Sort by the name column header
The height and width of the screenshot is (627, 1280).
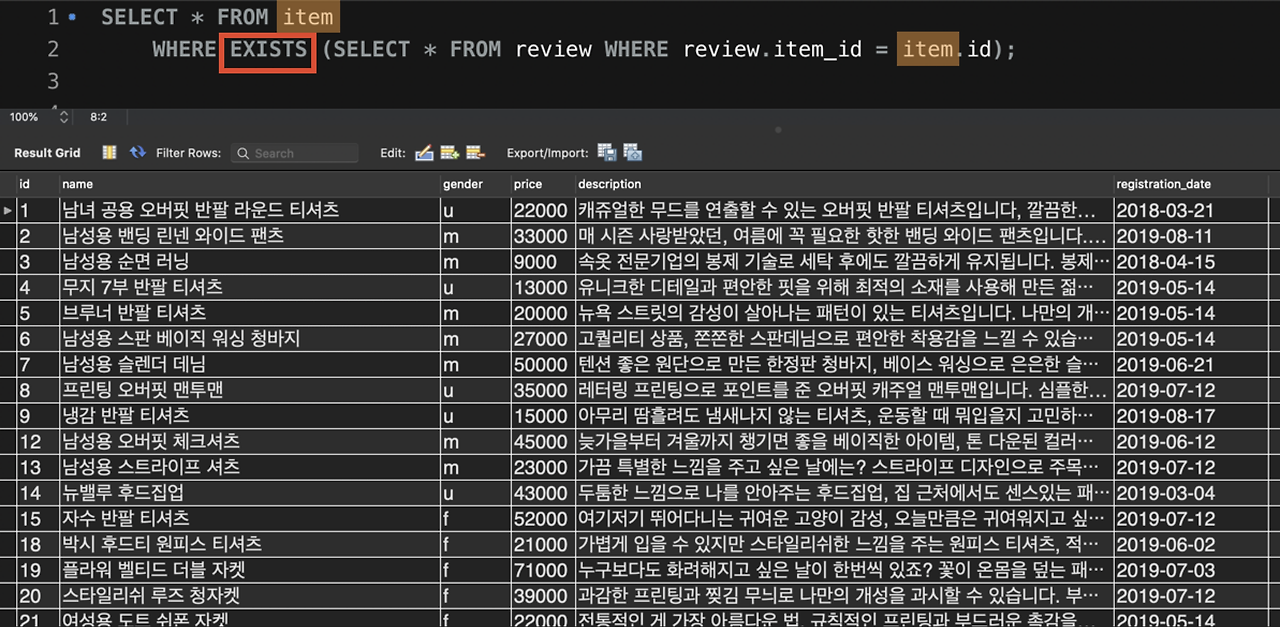coord(249,184)
